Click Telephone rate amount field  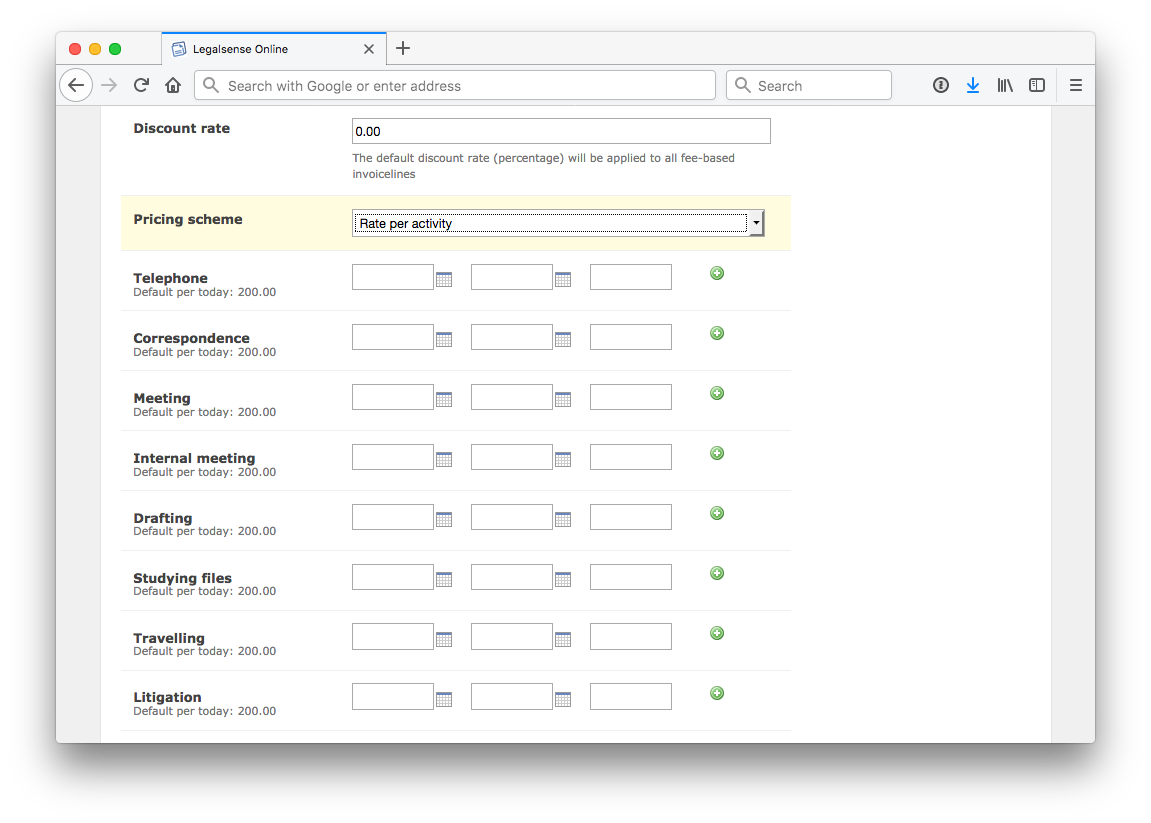click(631, 277)
